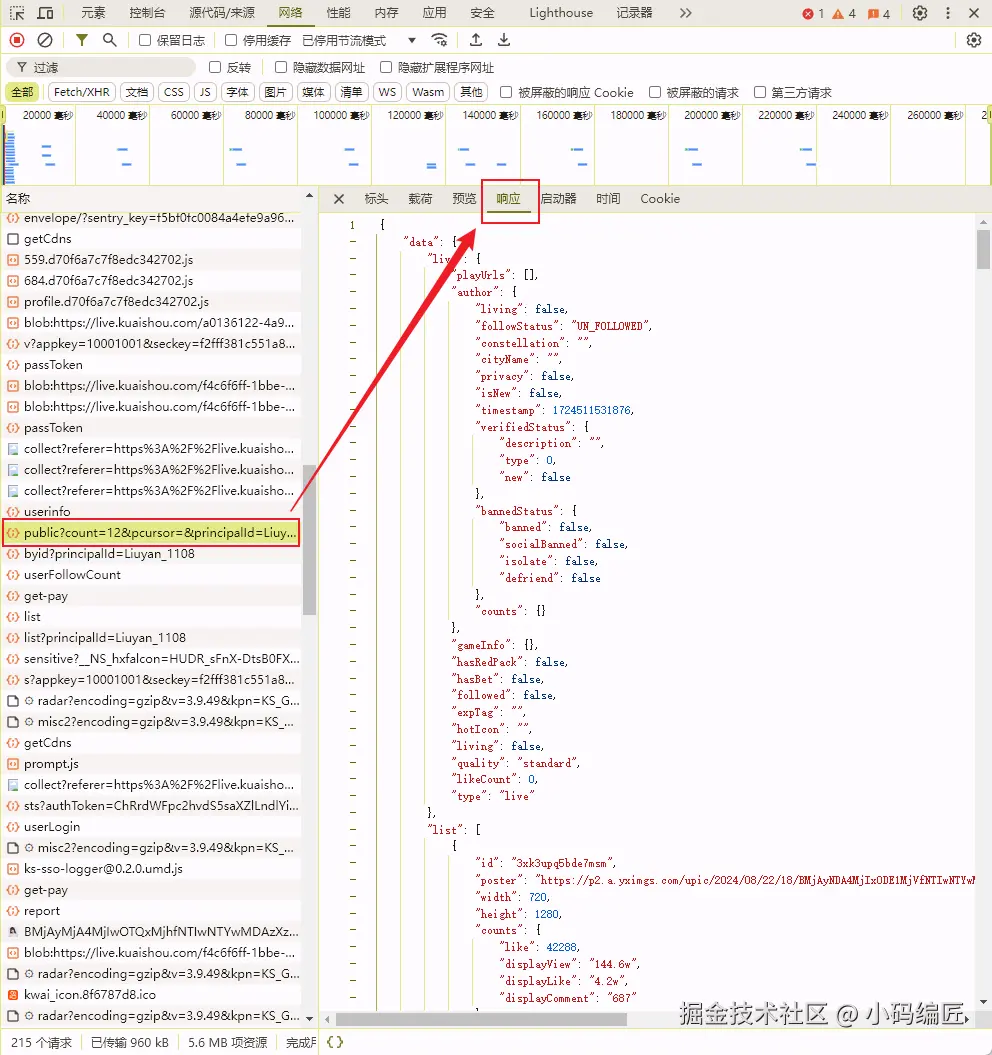Enable the disable cache checkbox

click(231, 40)
